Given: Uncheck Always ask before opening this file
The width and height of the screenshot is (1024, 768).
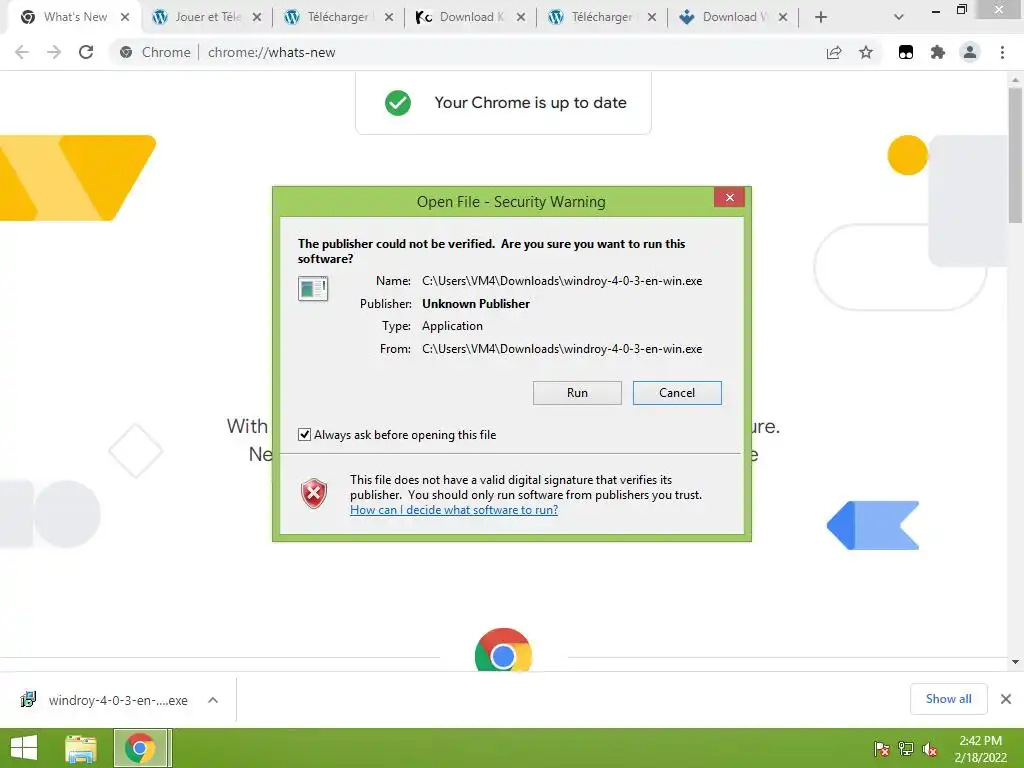Looking at the screenshot, I should (304, 434).
